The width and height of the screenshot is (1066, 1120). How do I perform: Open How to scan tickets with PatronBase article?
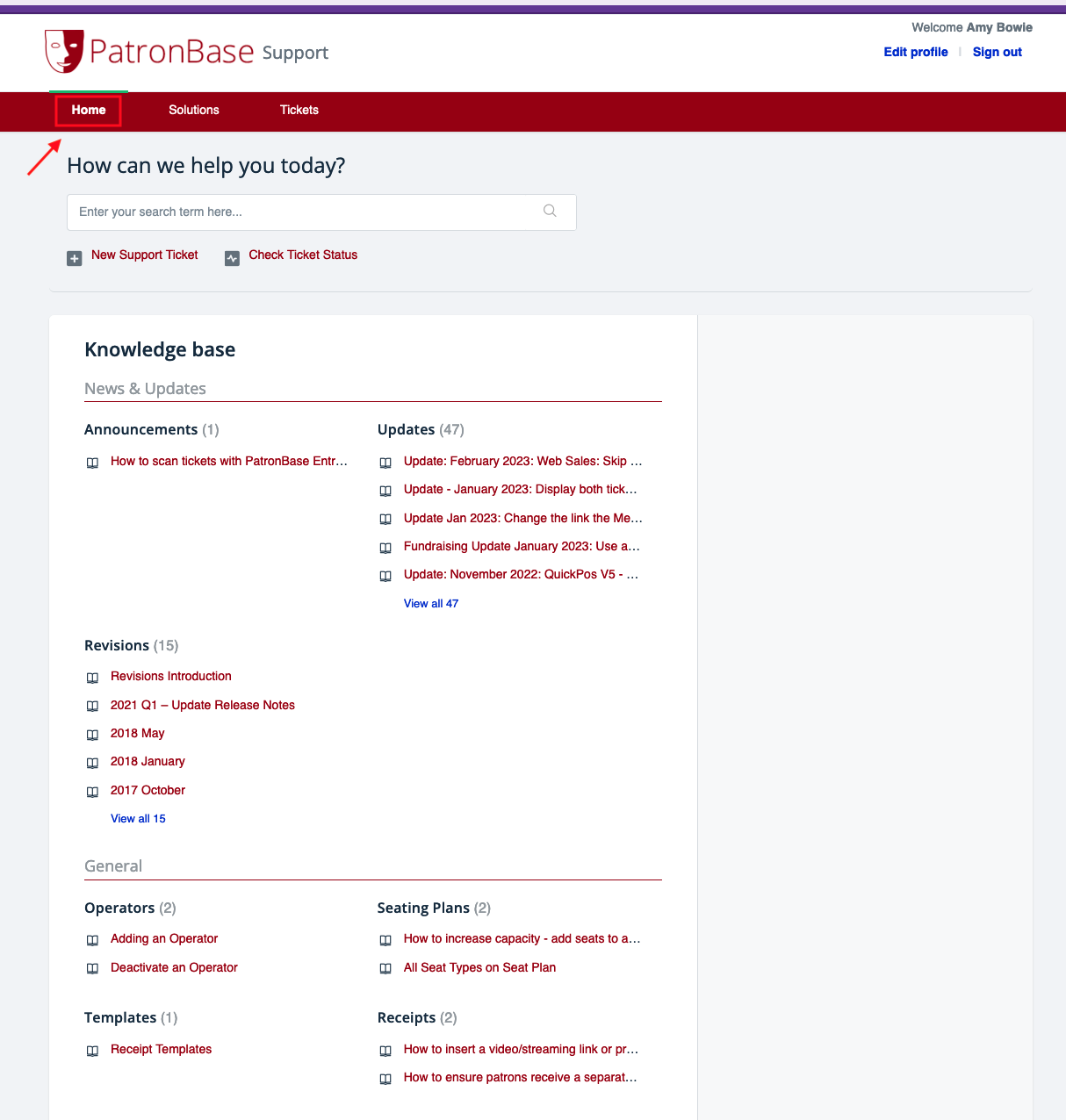coord(229,461)
